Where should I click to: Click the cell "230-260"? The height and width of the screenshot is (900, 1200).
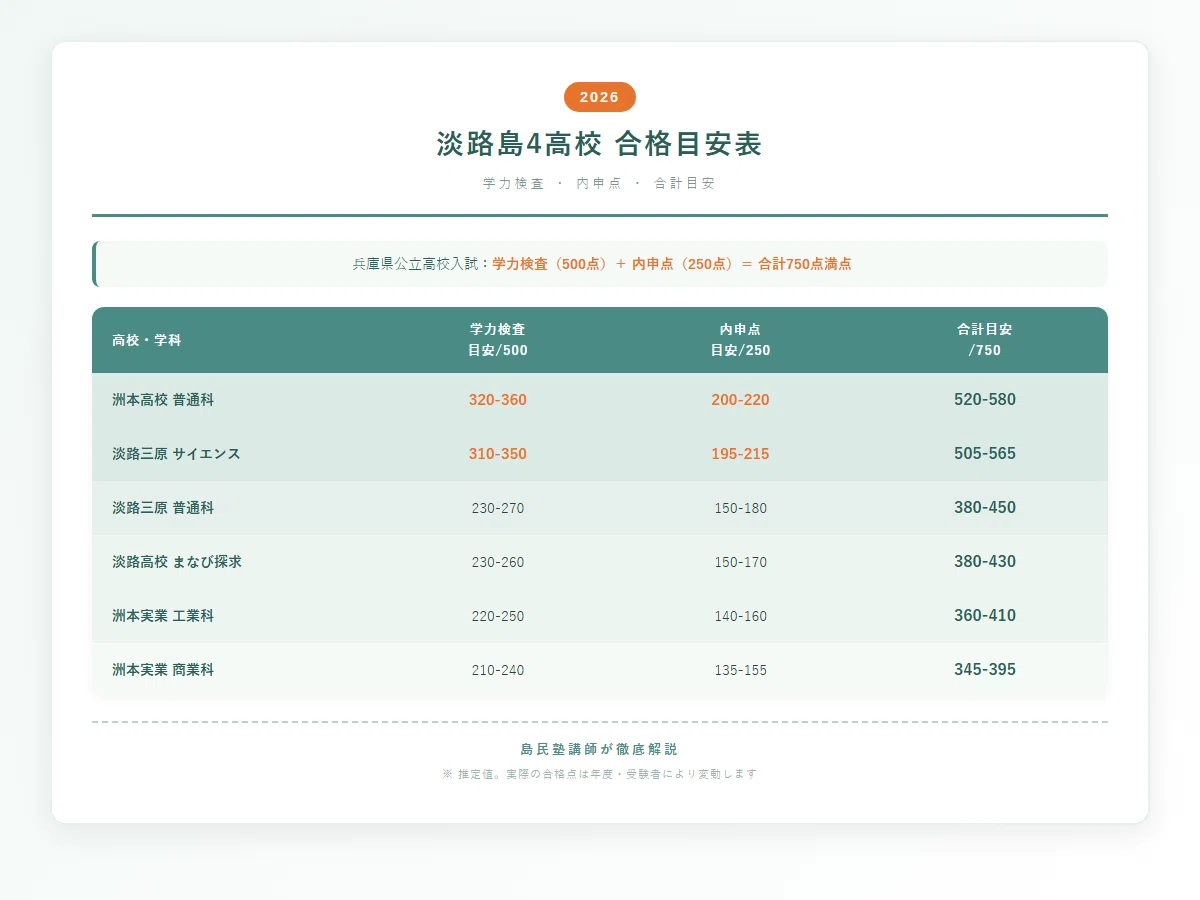(x=498, y=562)
